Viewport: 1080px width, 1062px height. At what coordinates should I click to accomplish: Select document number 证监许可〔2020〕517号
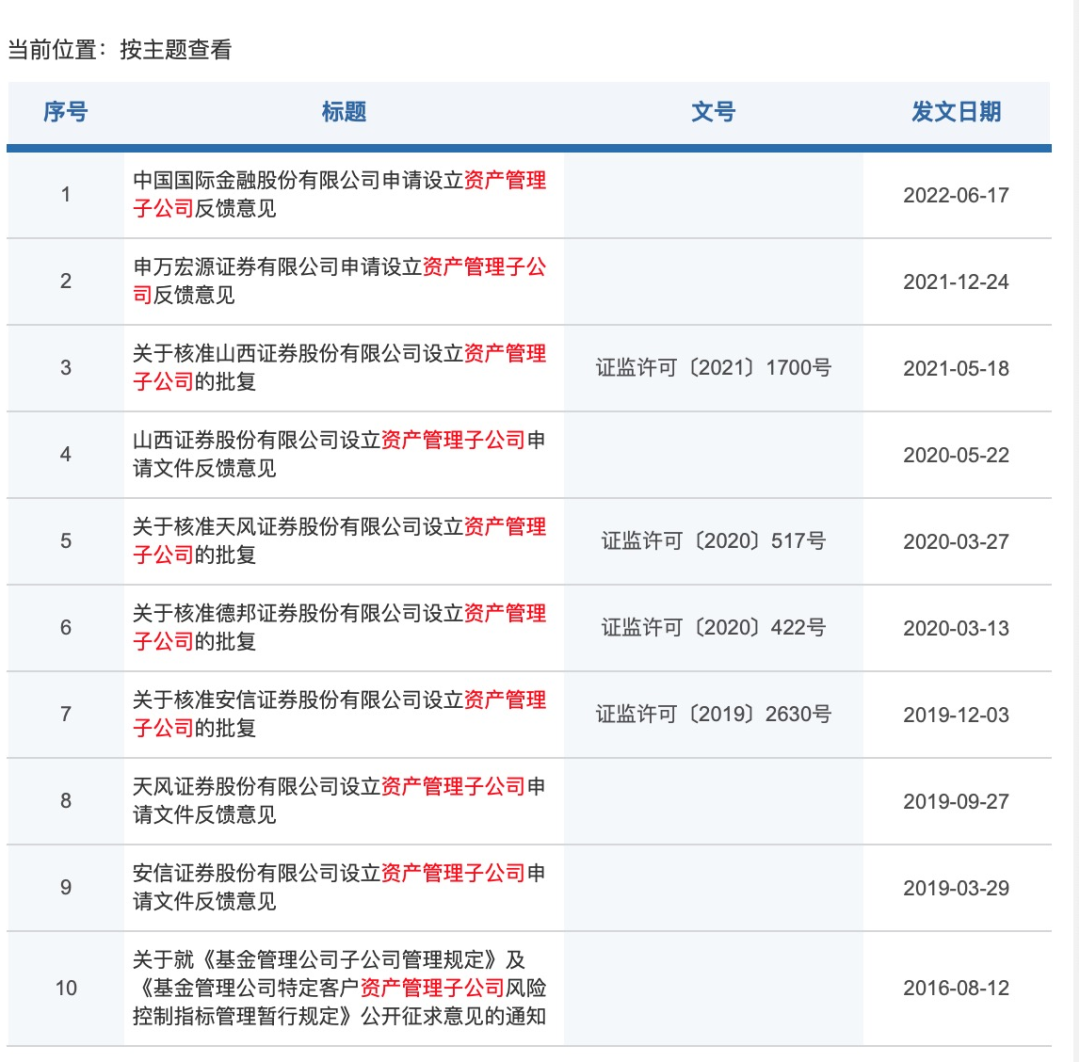714,541
